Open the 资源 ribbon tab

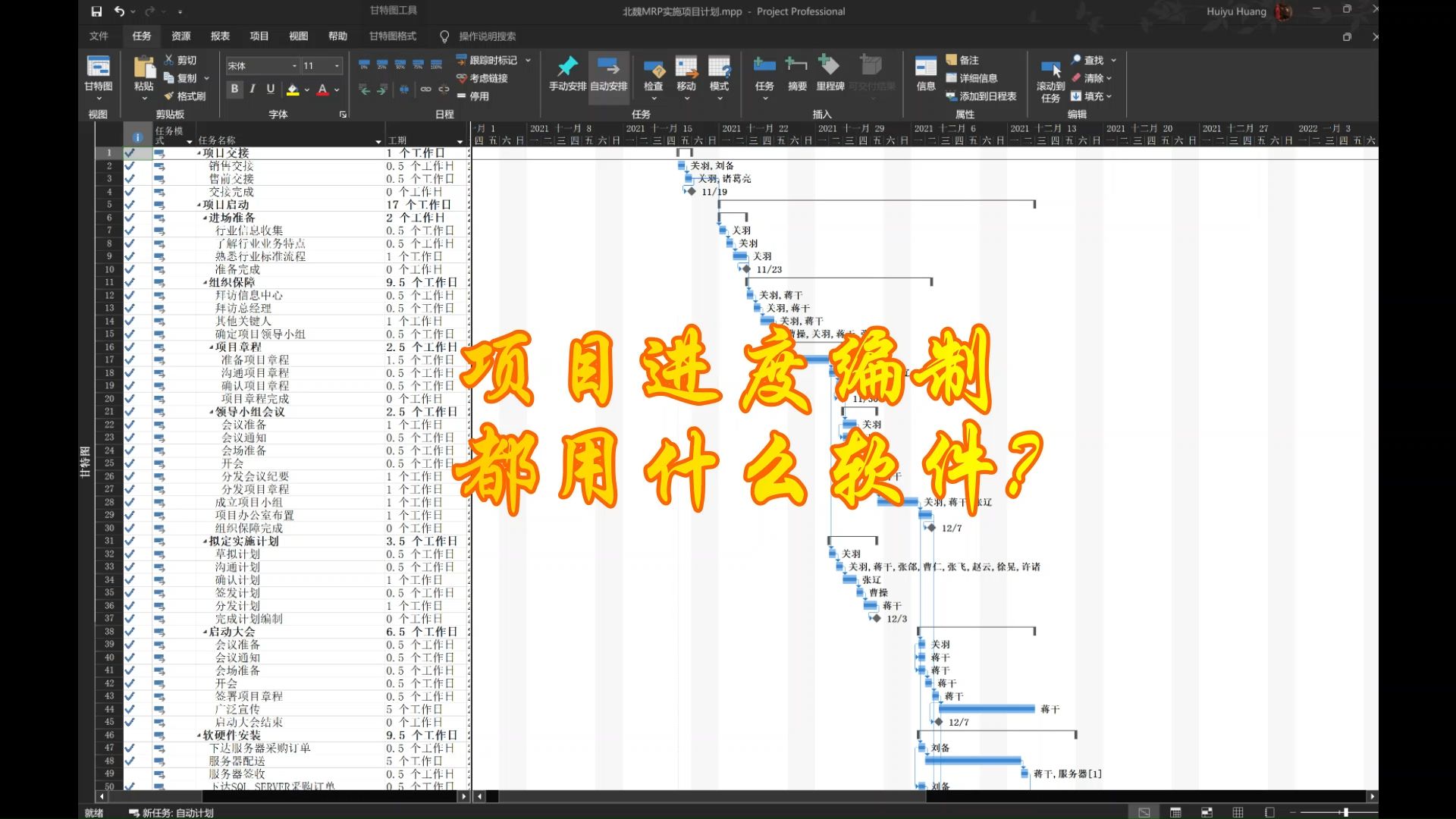180,36
